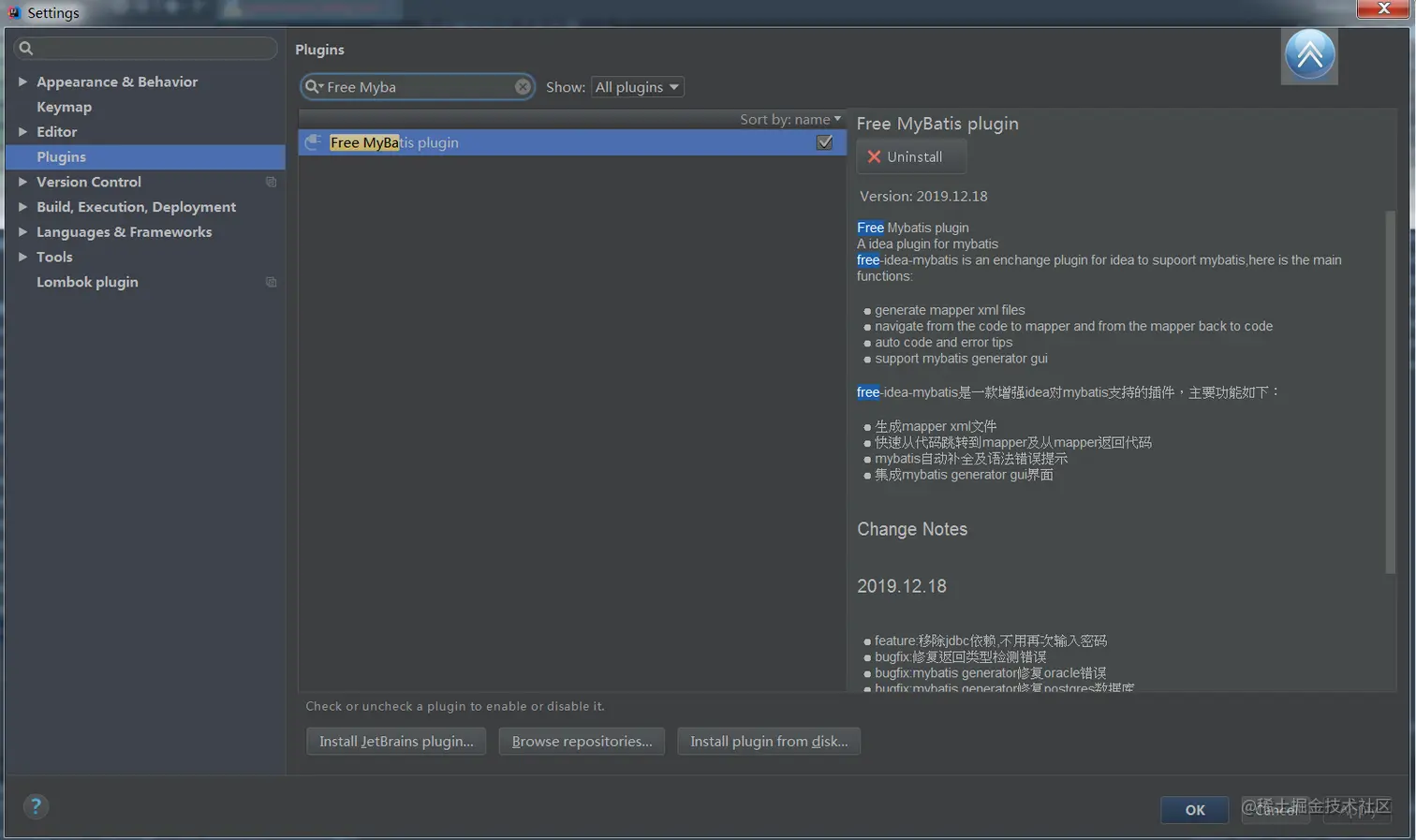The height and width of the screenshot is (840, 1416).
Task: Click the magnifier icon in settings search box
Action: pos(26,48)
